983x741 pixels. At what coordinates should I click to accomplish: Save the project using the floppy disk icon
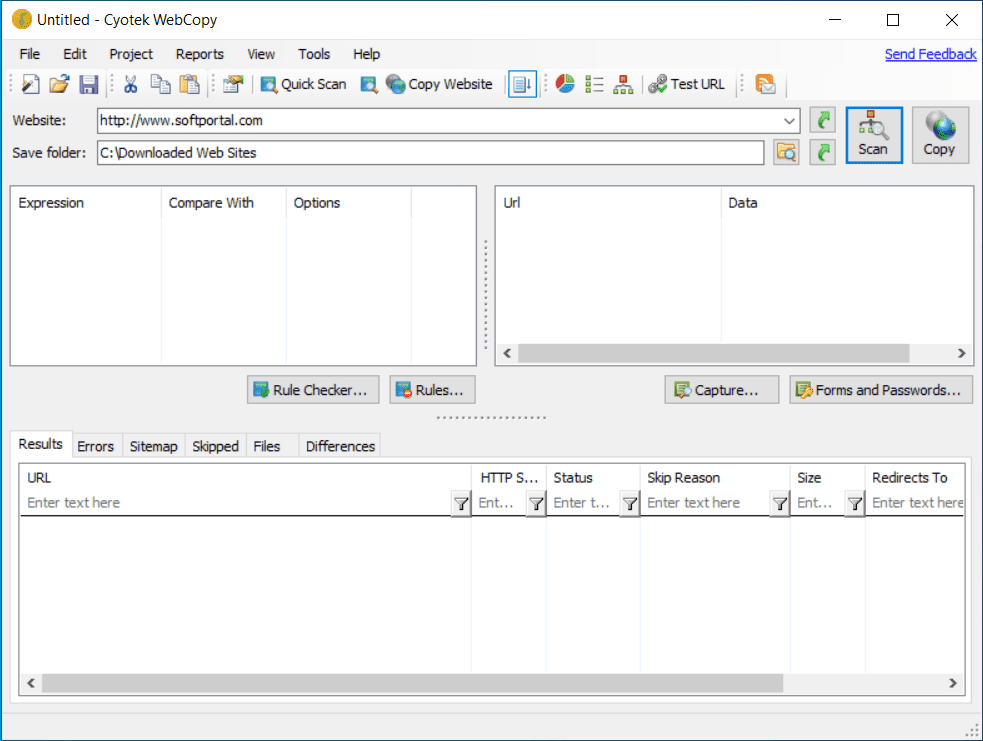tap(89, 85)
